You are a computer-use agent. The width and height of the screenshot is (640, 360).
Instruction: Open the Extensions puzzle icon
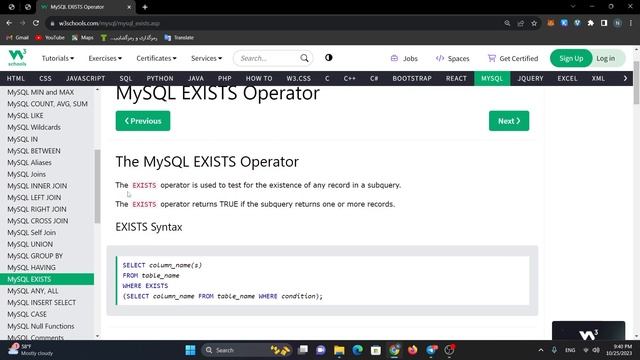pyautogui.click(x=591, y=23)
